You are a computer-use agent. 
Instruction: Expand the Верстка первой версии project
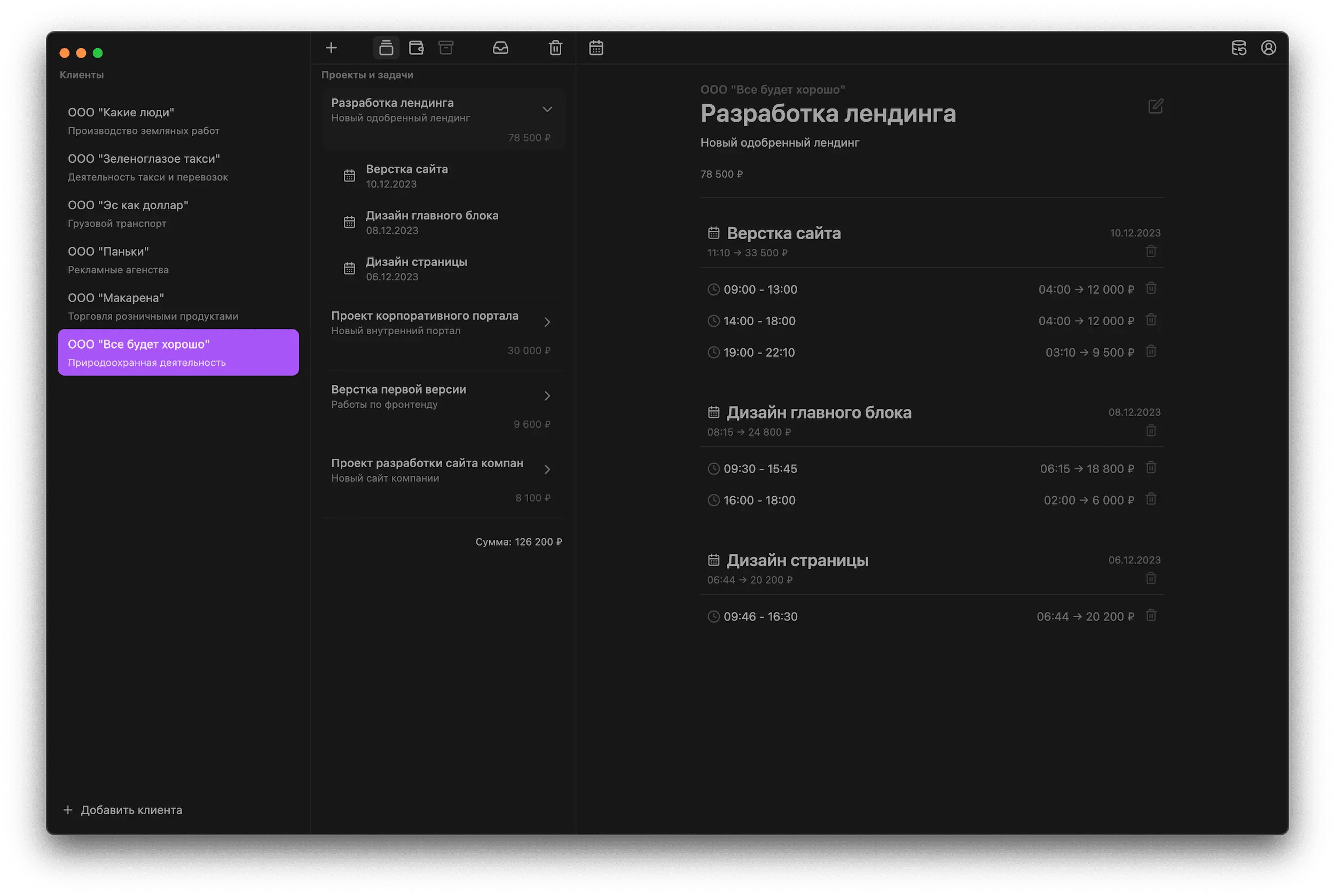click(x=547, y=396)
